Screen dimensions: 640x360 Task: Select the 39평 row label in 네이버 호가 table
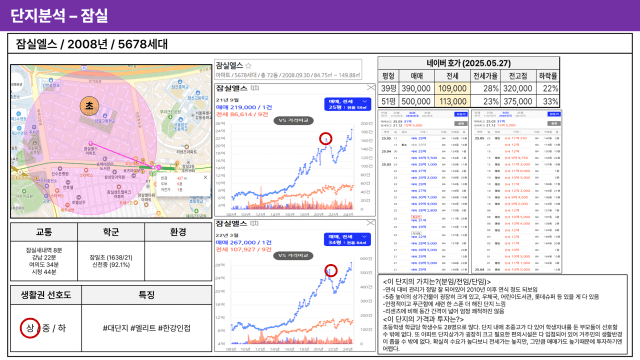(389, 89)
